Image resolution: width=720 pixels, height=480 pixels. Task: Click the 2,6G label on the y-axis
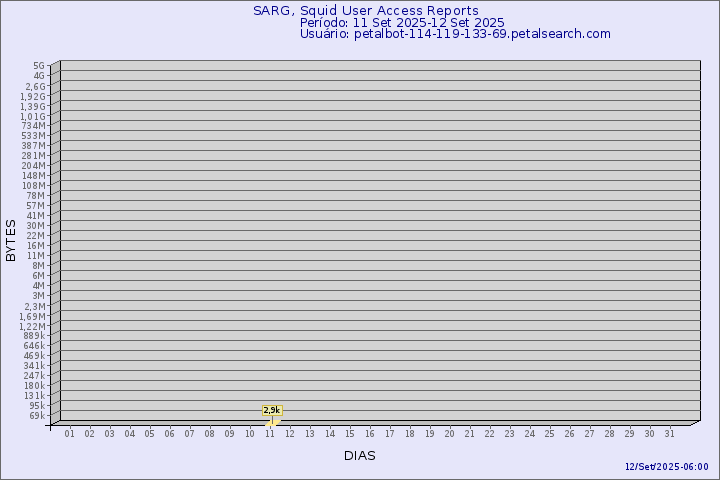coord(34,86)
